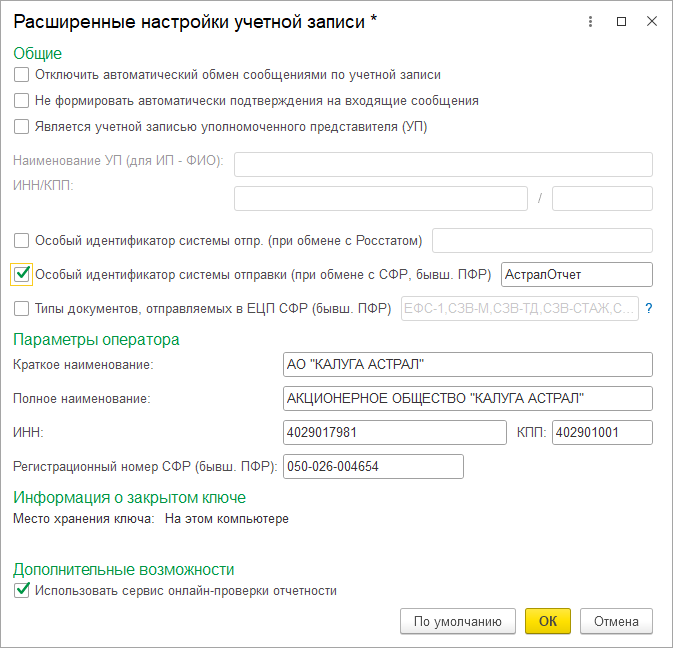Click the 'По умолчанию' button
673x648 pixels.
point(457,621)
